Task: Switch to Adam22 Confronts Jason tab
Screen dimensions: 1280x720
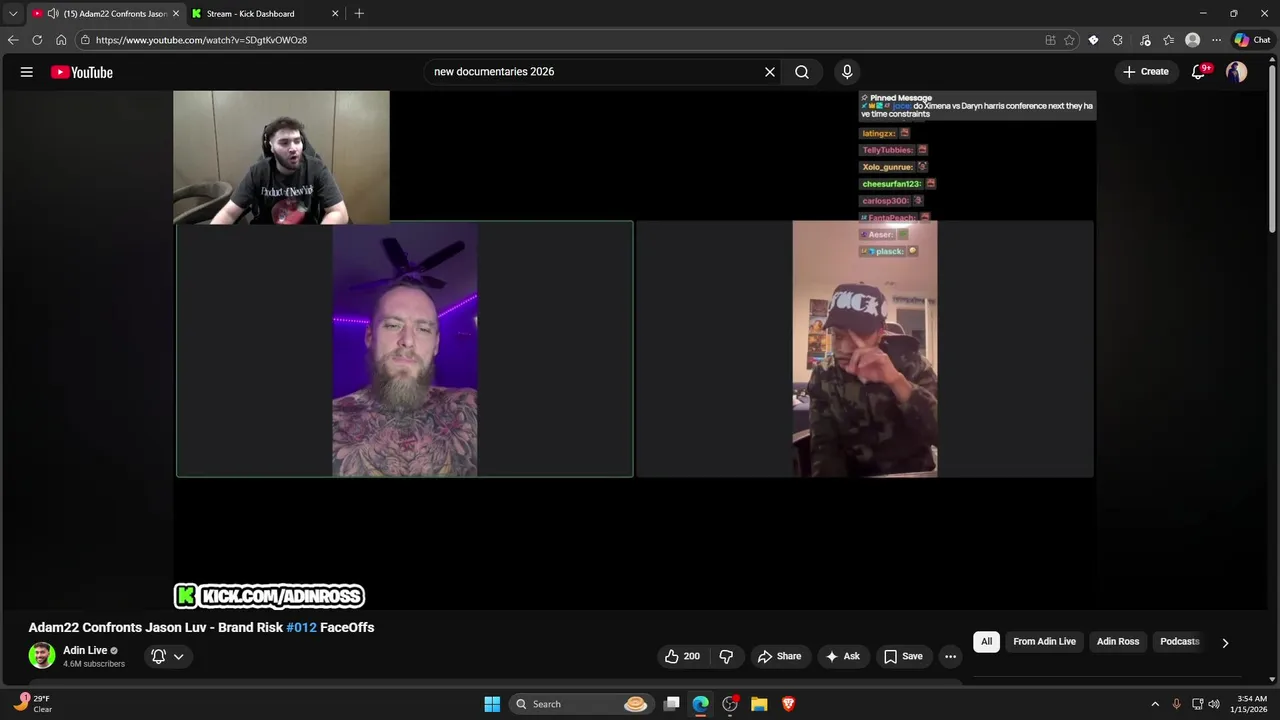Action: [x=107, y=14]
